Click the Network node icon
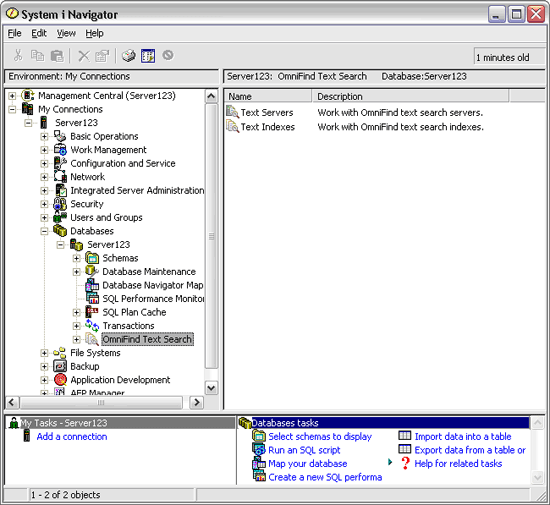 pyautogui.click(x=60, y=176)
